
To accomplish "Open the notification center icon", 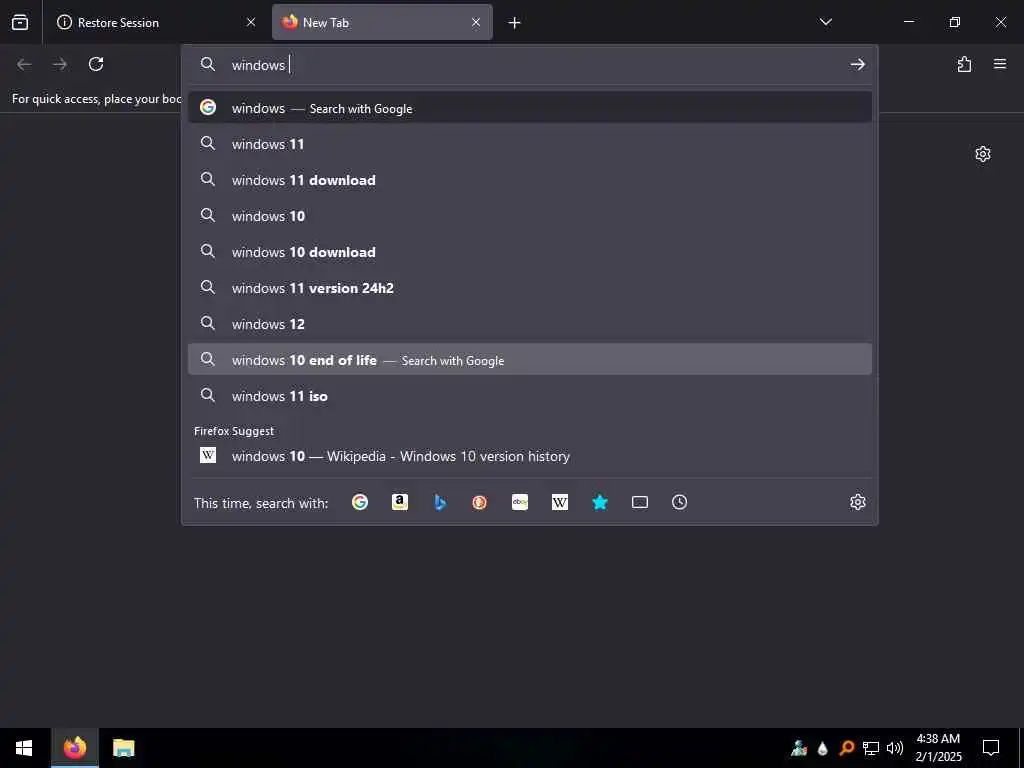I will [991, 748].
